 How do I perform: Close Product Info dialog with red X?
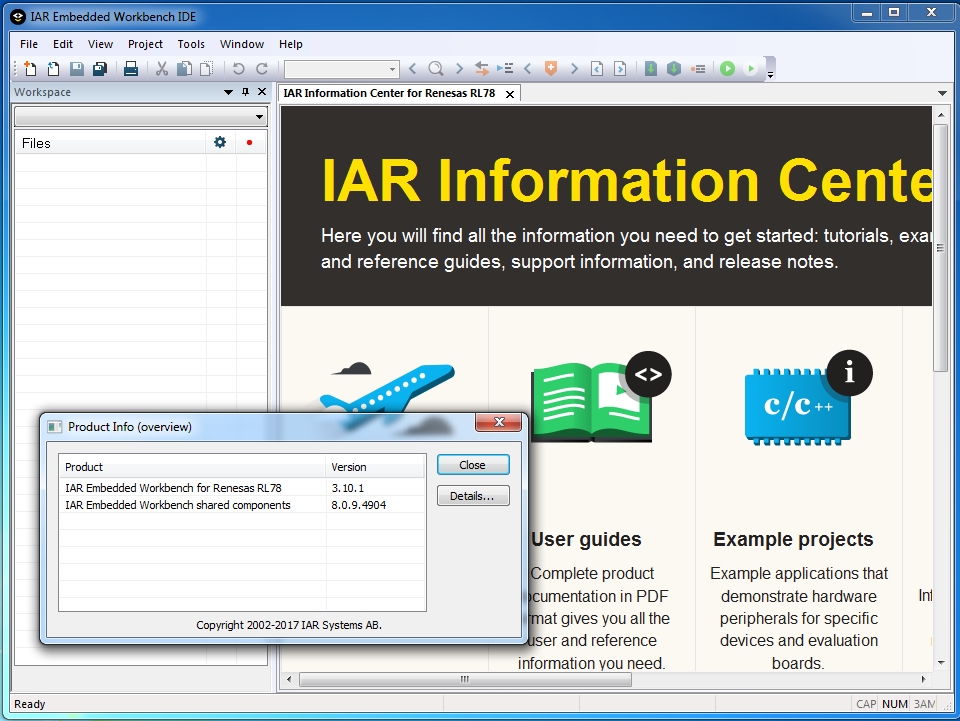pyautogui.click(x=498, y=422)
